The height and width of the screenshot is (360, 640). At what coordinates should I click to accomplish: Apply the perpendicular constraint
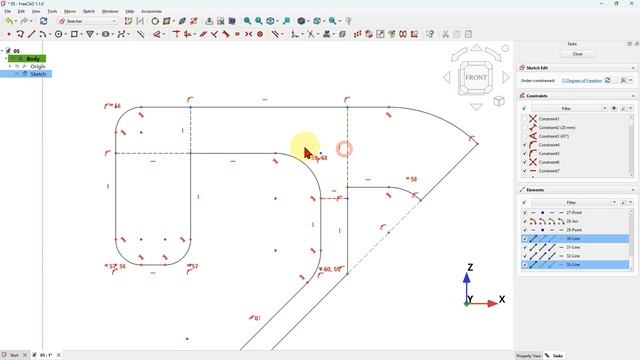214,34
